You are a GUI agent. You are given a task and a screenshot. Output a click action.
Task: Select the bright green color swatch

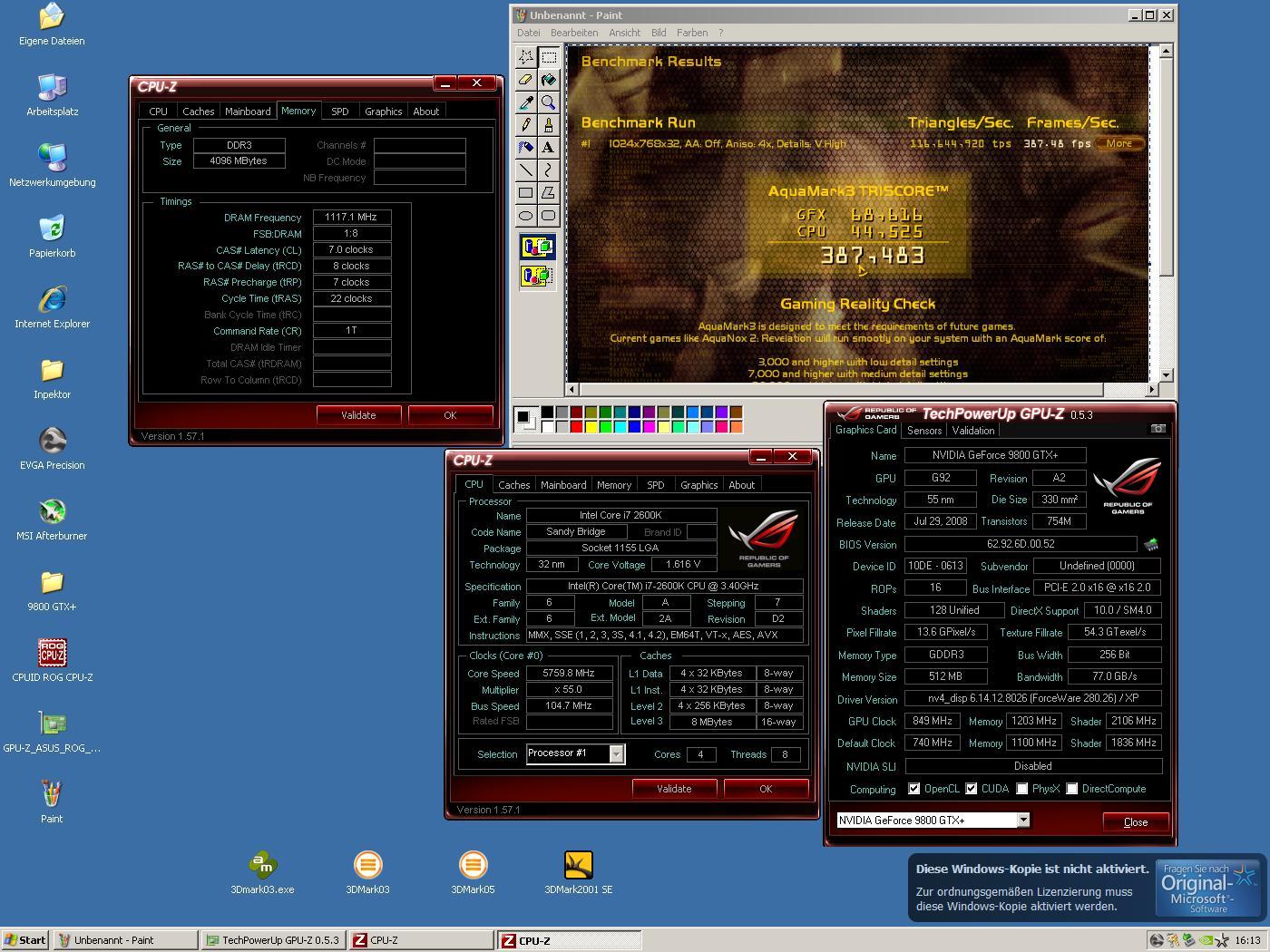[x=605, y=427]
